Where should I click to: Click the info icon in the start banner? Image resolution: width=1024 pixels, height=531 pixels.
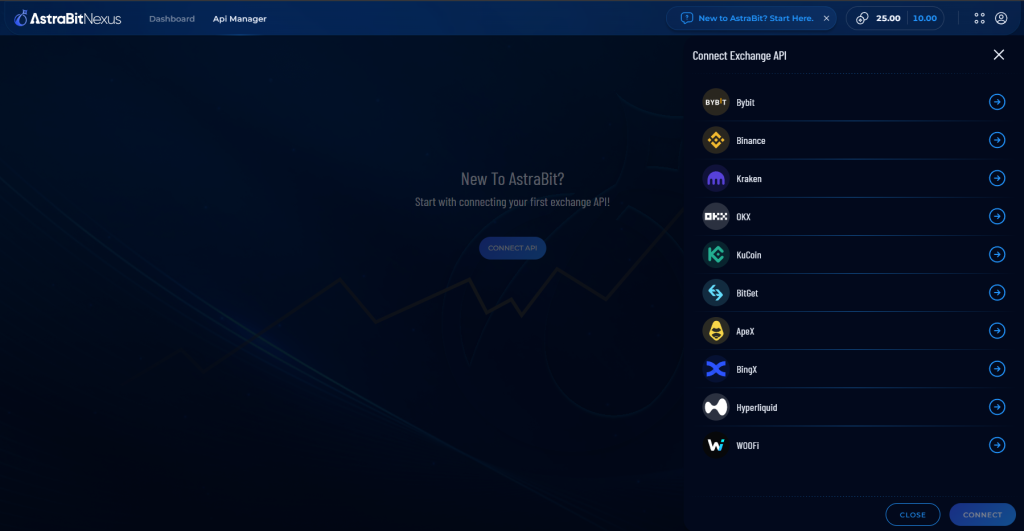point(686,18)
